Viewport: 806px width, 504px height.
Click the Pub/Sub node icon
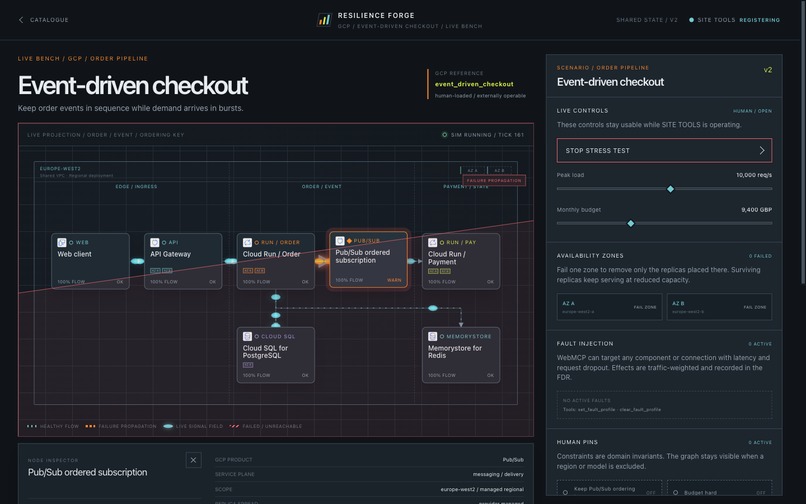pyautogui.click(x=340, y=241)
